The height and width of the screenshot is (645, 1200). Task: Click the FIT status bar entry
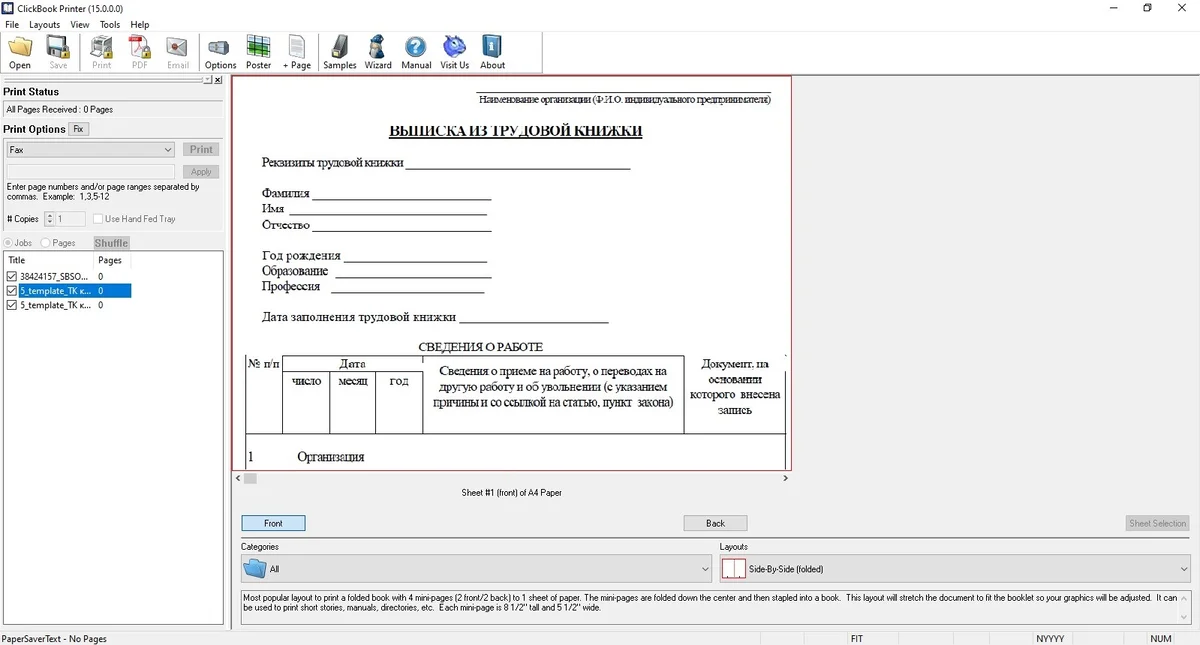(857, 638)
